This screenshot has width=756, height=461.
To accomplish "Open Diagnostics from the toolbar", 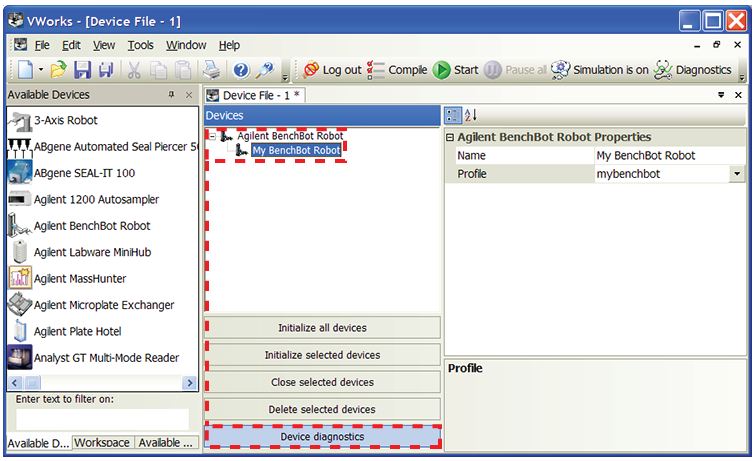I will pos(693,70).
